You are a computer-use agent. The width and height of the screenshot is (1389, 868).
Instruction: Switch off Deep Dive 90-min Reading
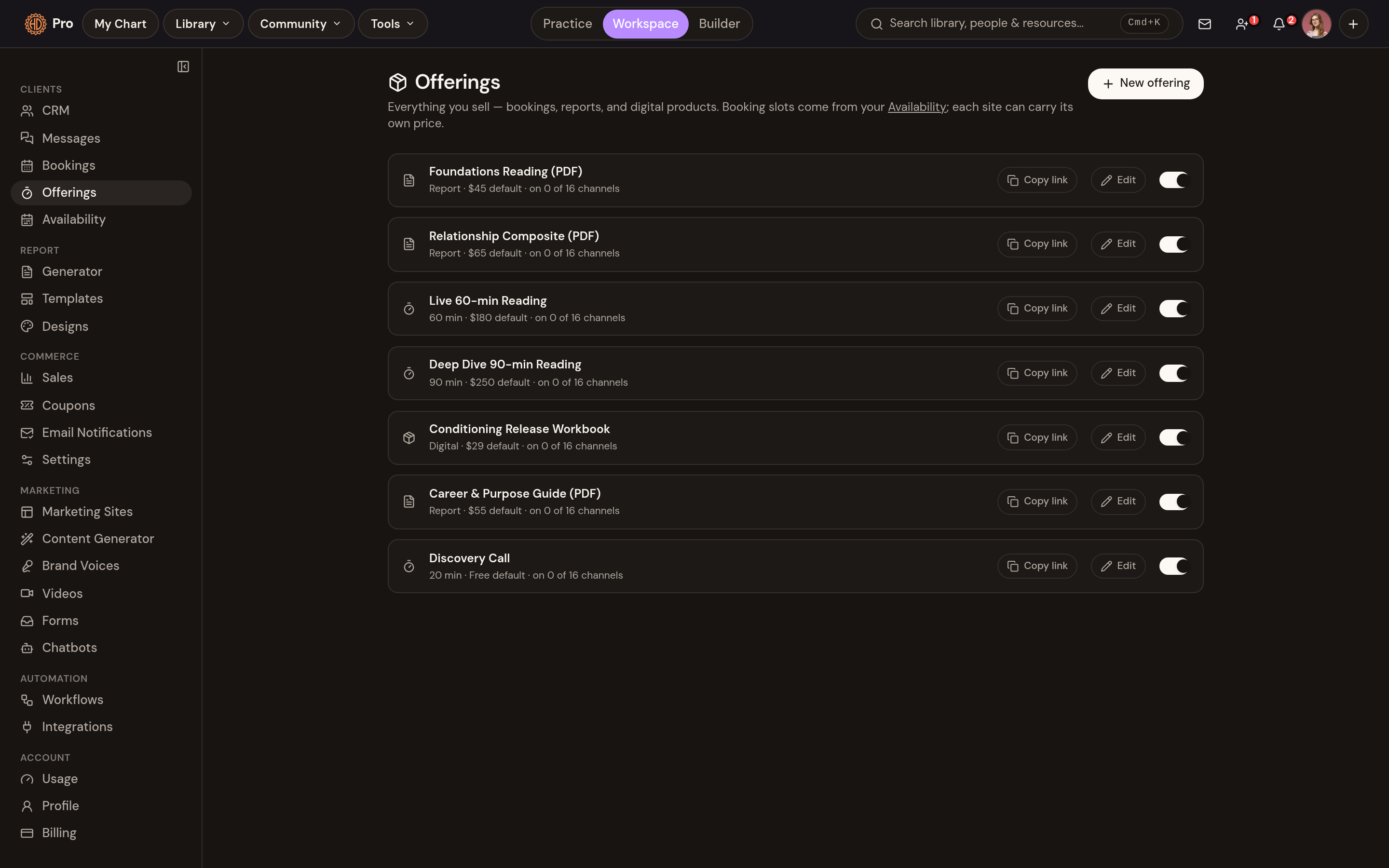(x=1173, y=373)
